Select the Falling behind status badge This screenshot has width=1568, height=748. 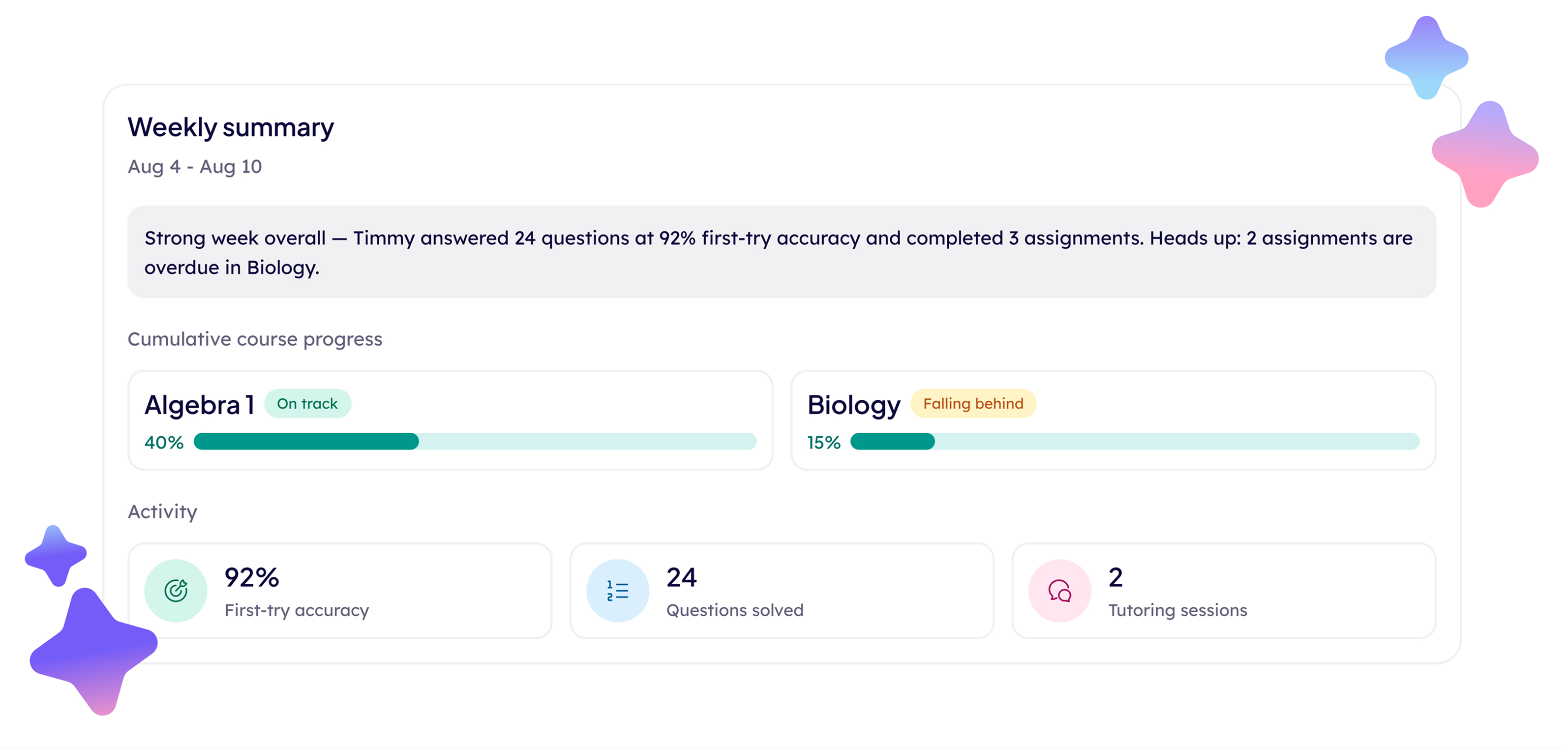[973, 404]
